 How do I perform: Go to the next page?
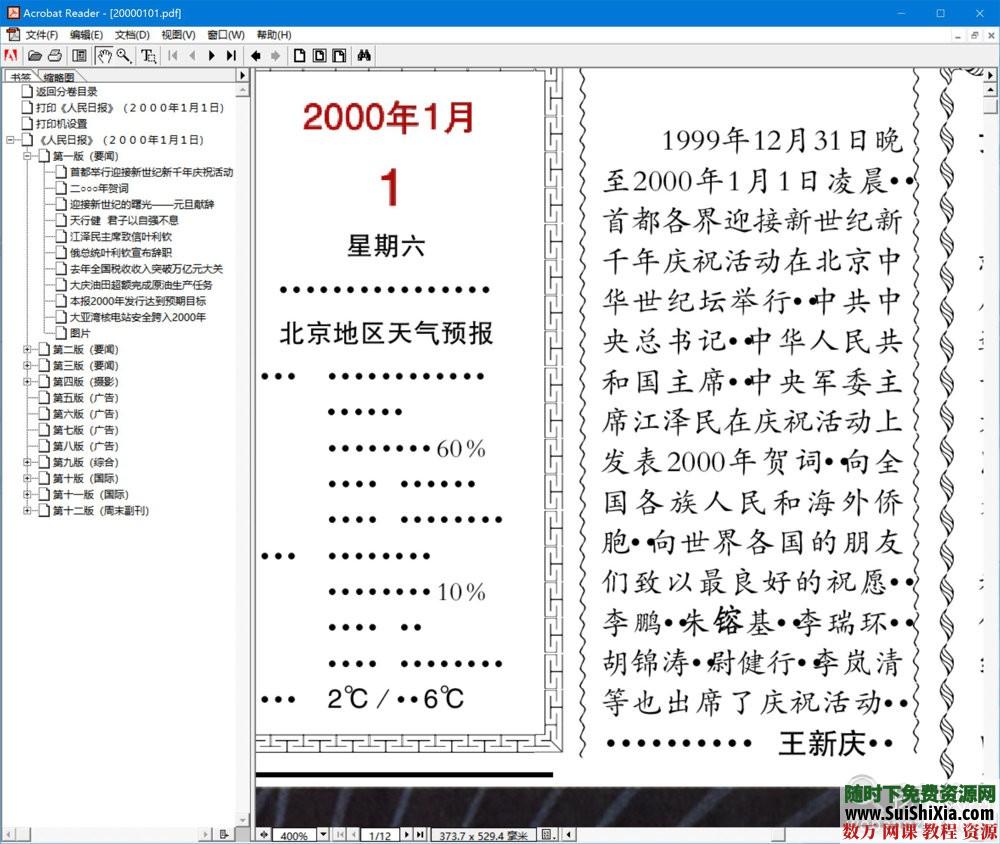click(212, 57)
